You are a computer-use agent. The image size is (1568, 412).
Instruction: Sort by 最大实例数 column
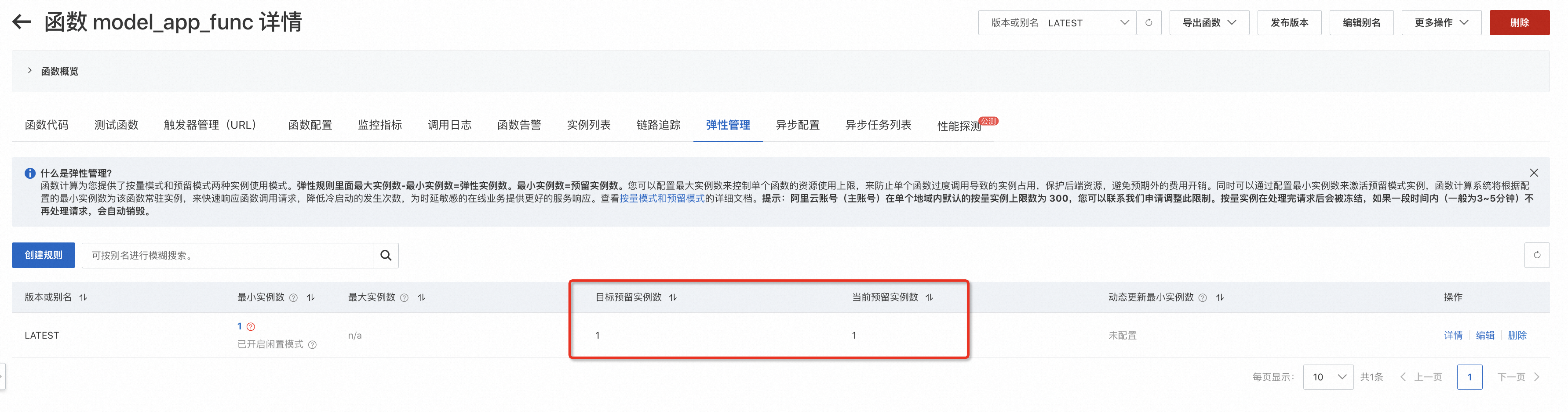422,297
